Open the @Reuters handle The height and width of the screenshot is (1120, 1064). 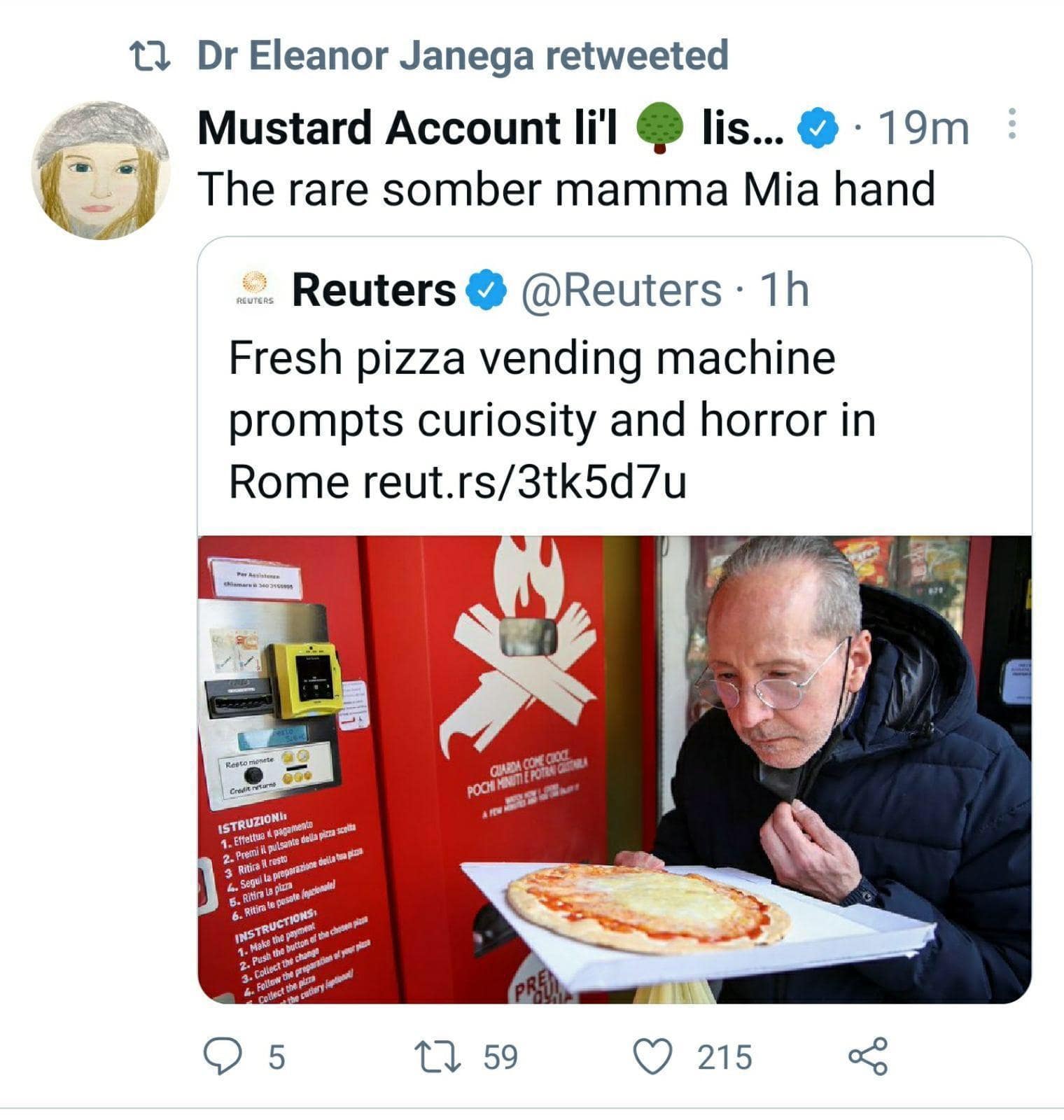click(x=620, y=290)
